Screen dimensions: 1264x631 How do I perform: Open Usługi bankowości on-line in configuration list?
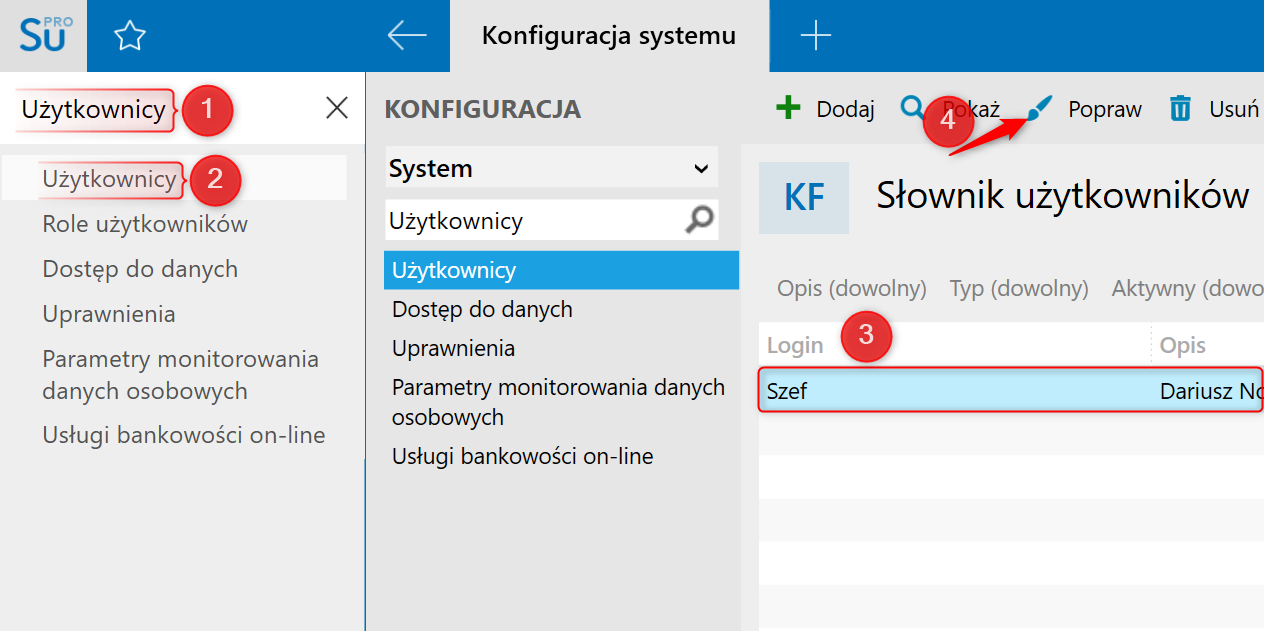click(522, 457)
